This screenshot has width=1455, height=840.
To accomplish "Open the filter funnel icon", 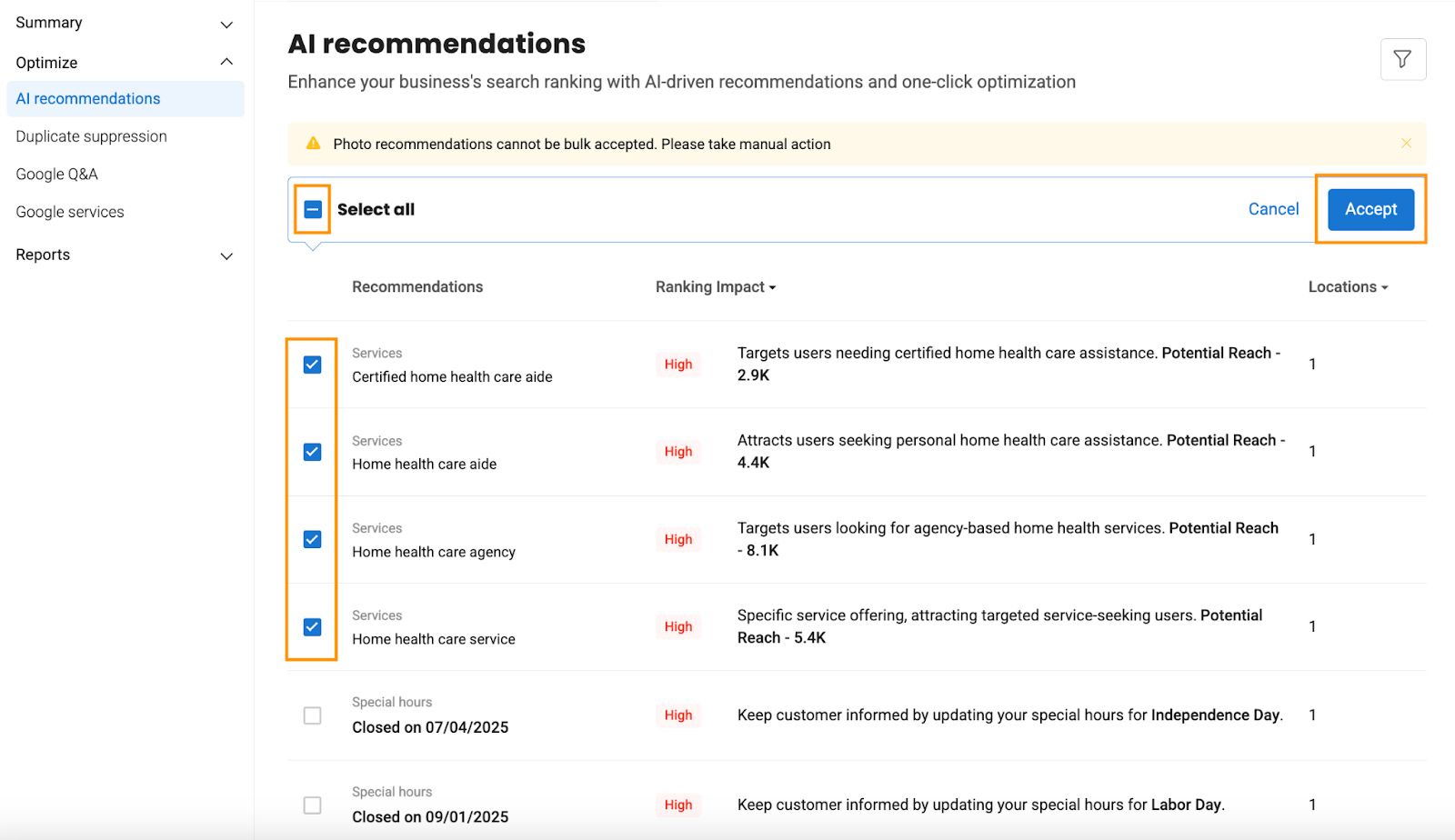I will (x=1402, y=59).
